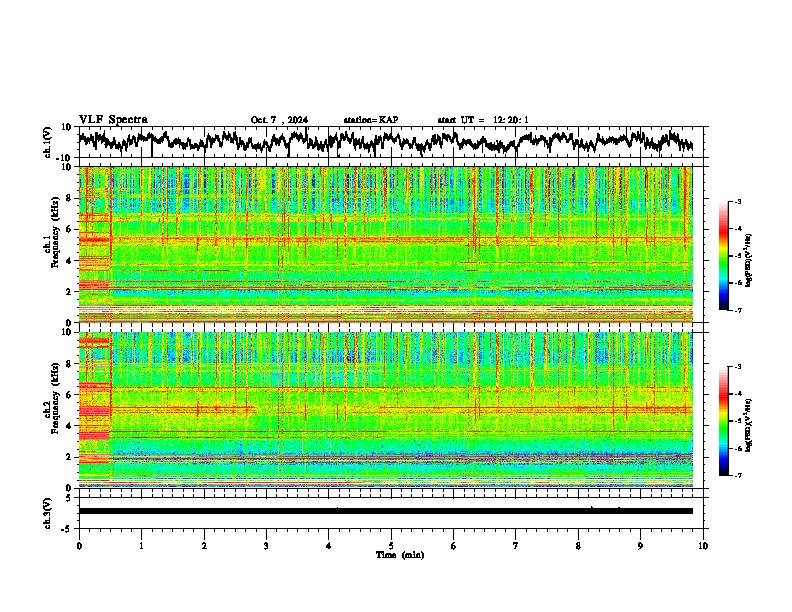The width and height of the screenshot is (792, 612).
Task: Click the "4" kHz tick of ch.2 frequency axis
Action: [69, 426]
